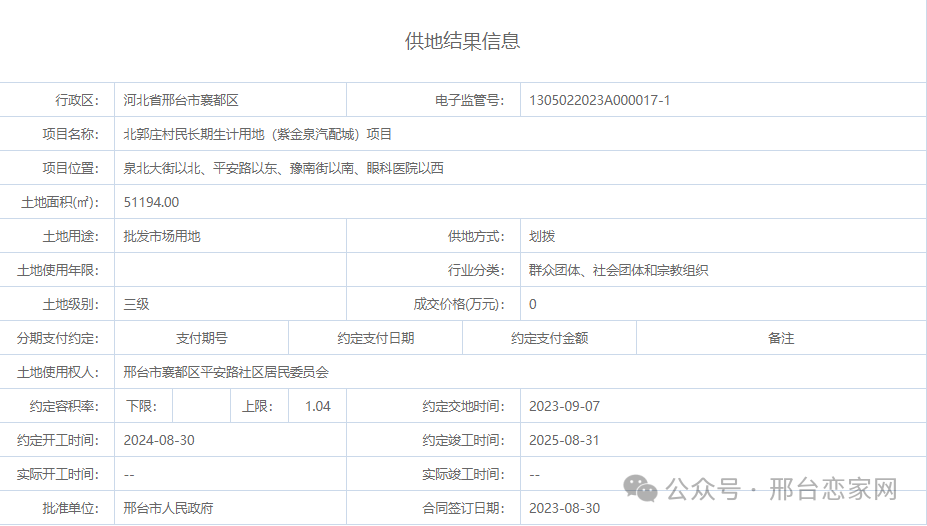Viewport: 927px width, 526px height.
Task: Select the date 2025-08-31
Action: (565, 440)
